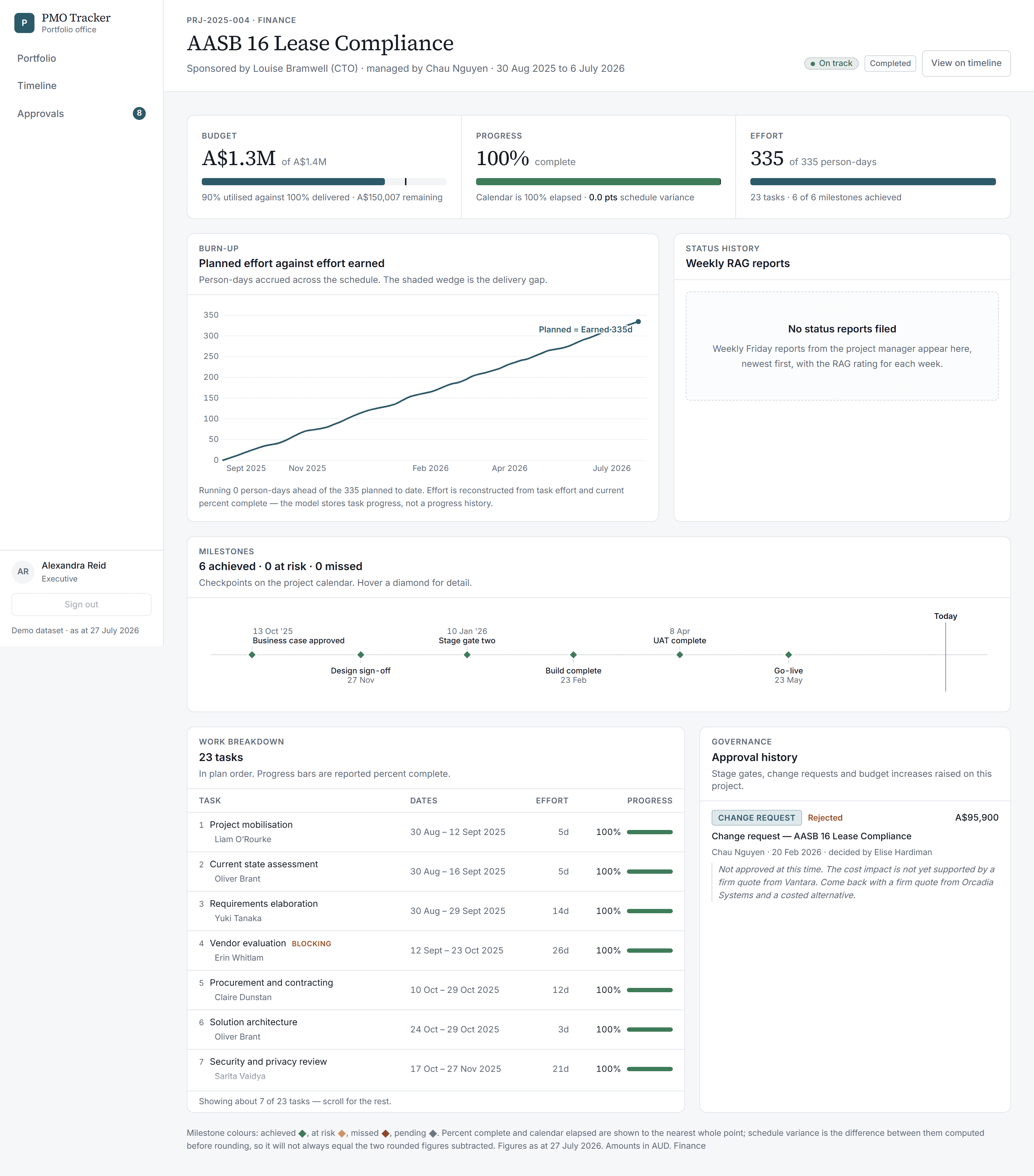The width and height of the screenshot is (1034, 1176).
Task: Click the missed red diamond in legend
Action: click(386, 1133)
